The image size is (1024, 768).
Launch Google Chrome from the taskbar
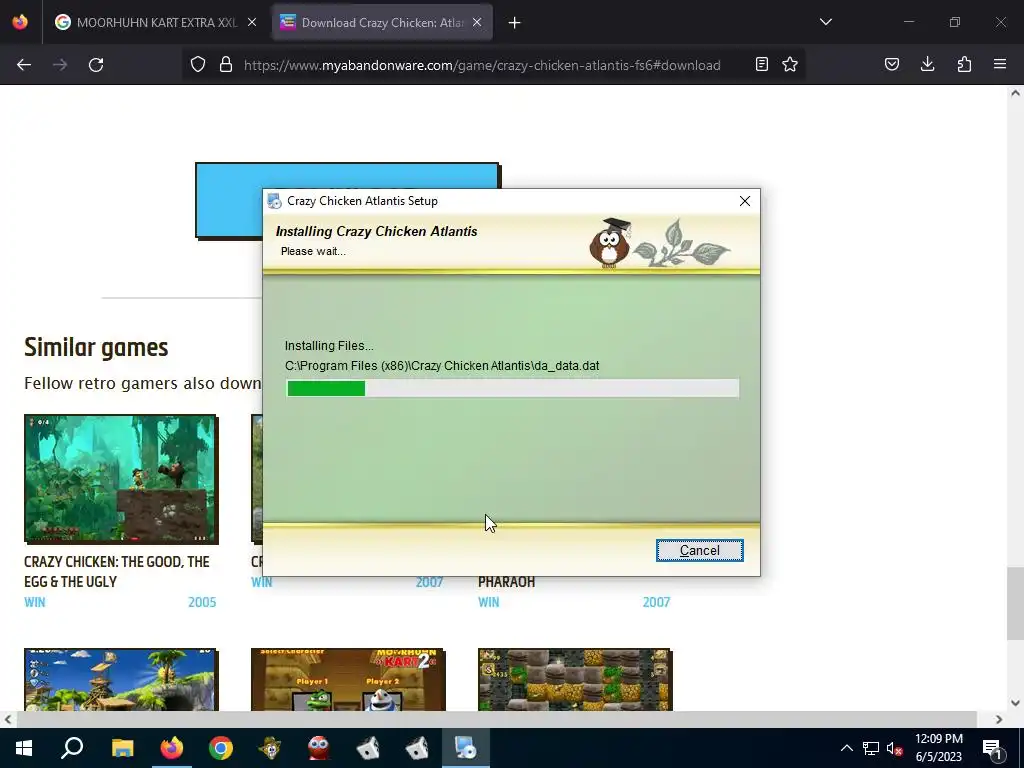click(x=221, y=748)
